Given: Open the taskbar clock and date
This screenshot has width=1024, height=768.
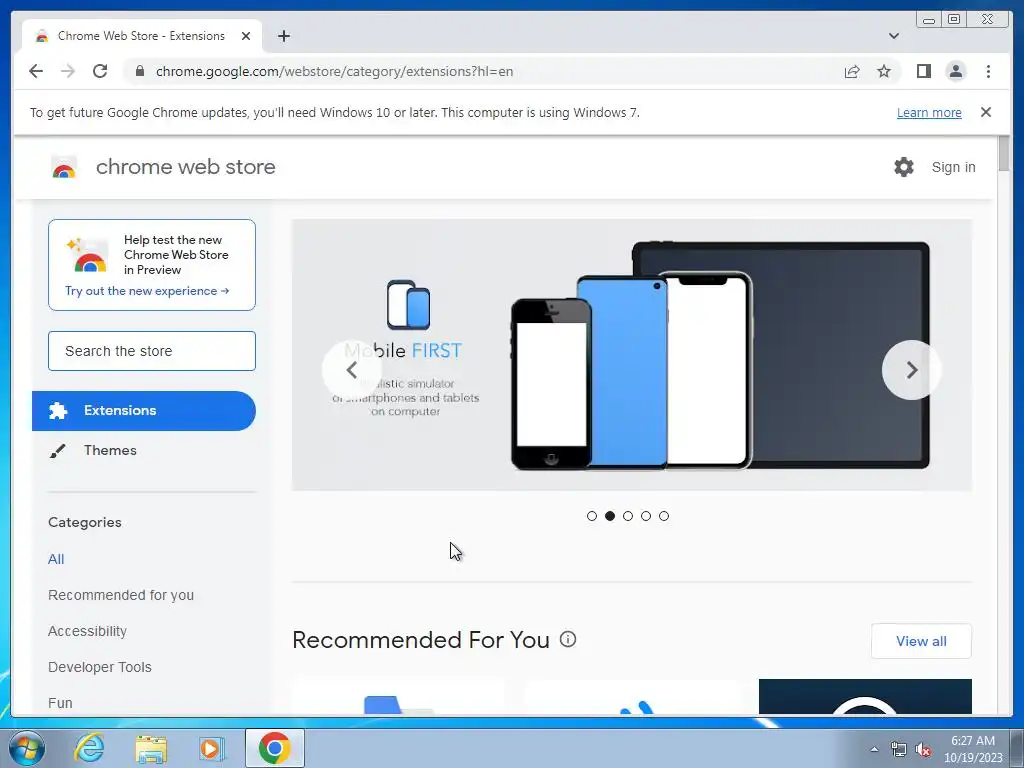Looking at the screenshot, I should [x=973, y=749].
